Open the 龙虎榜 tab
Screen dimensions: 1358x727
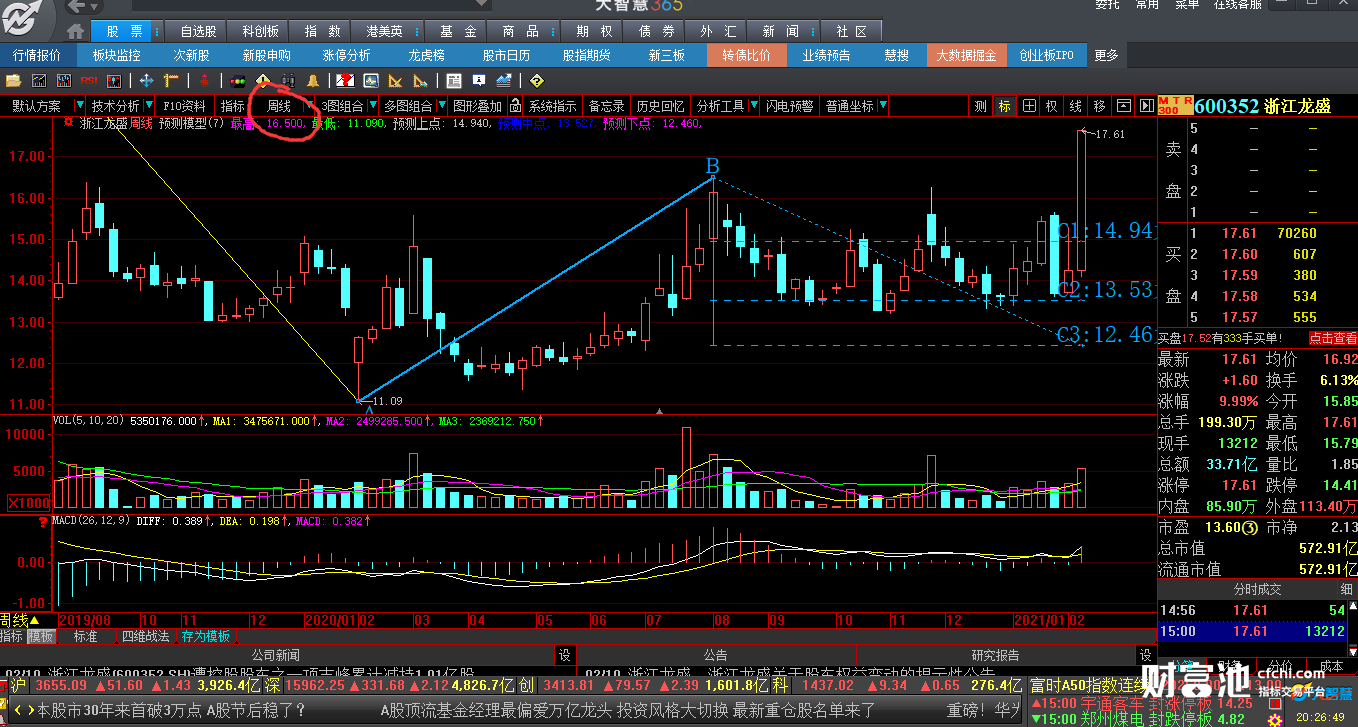[426, 56]
